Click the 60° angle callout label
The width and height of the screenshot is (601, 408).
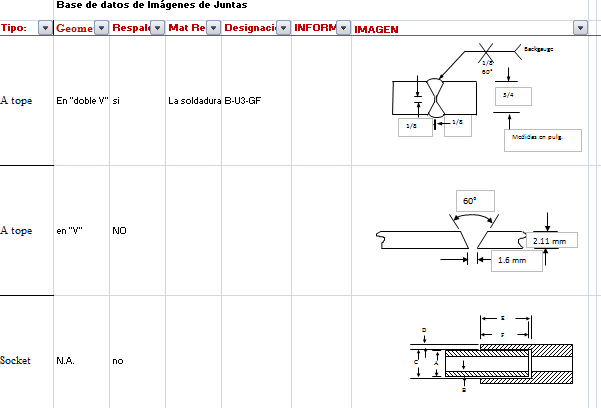pos(470,202)
